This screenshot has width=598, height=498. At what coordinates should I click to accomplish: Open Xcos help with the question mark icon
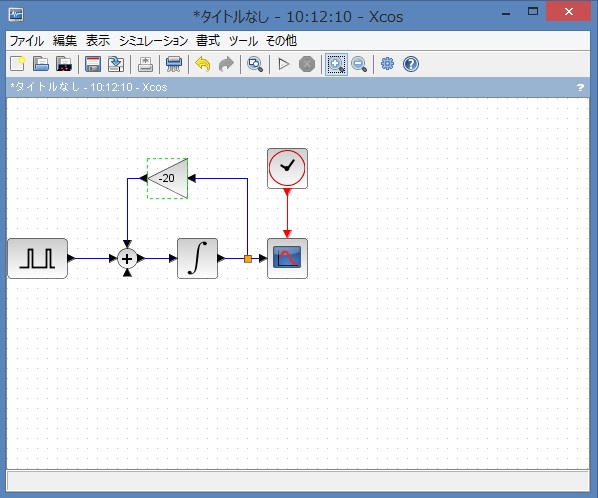411,64
